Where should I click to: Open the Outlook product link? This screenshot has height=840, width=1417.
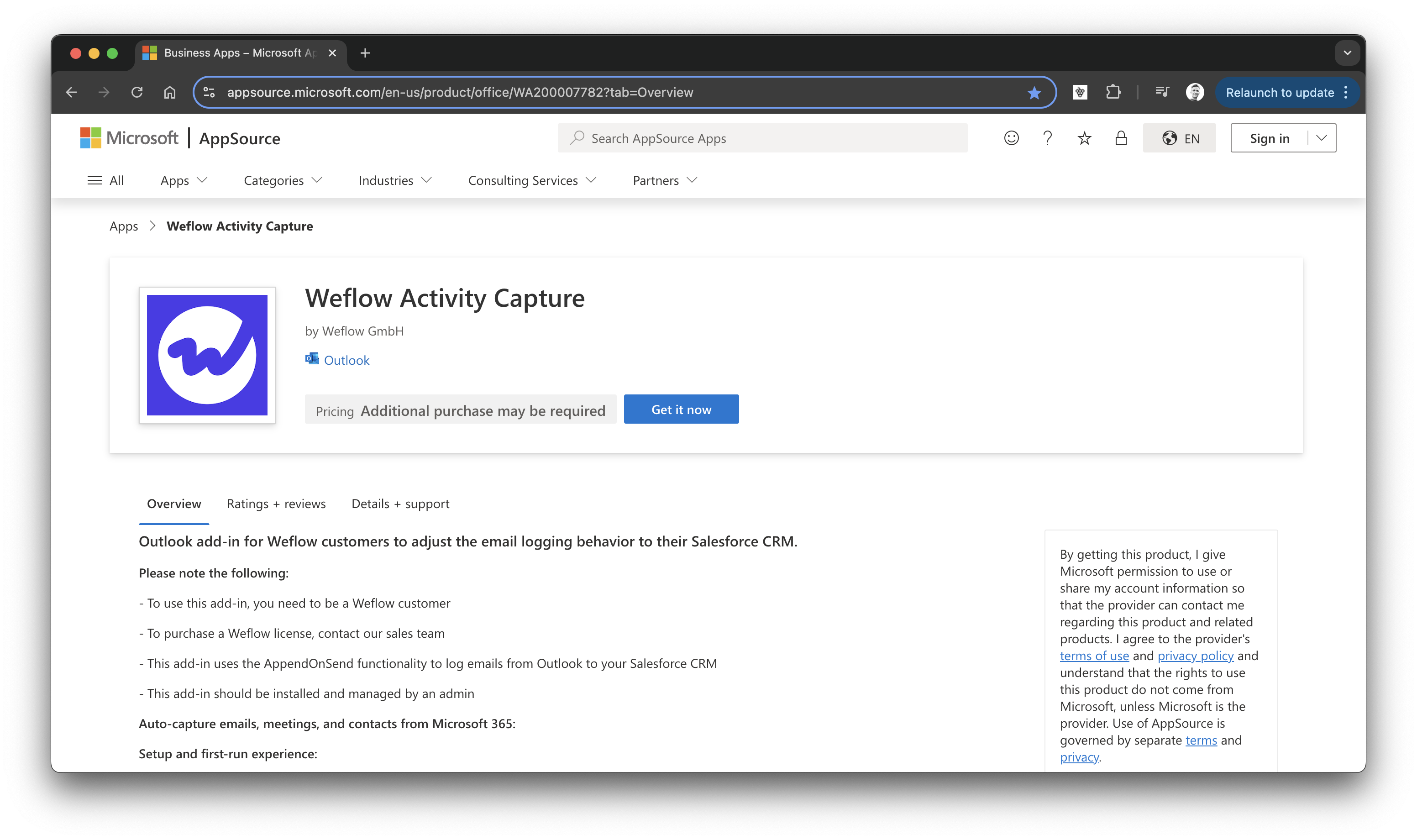tap(346, 360)
